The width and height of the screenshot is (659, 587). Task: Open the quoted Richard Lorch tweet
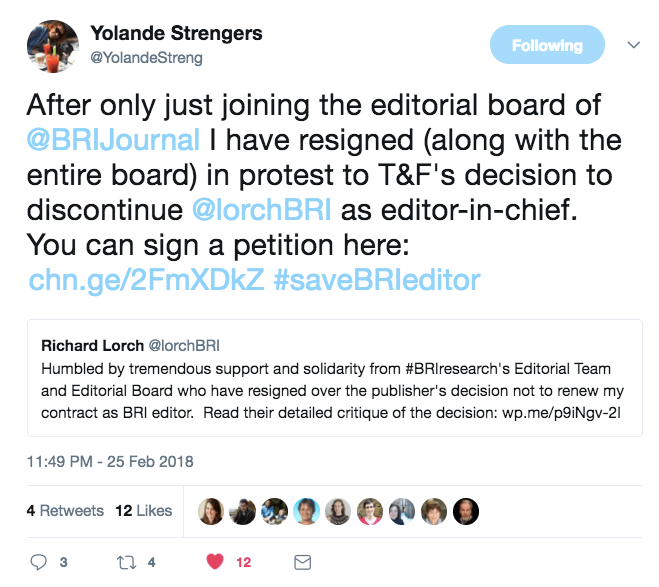pyautogui.click(x=335, y=378)
